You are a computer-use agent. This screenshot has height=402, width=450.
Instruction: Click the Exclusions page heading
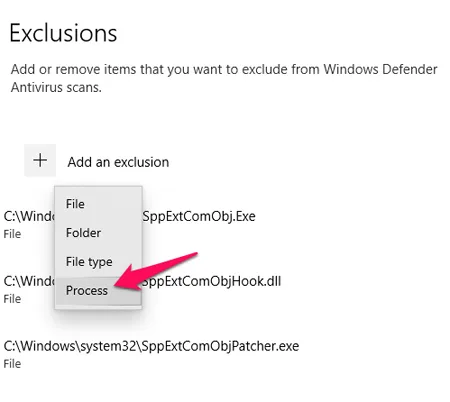click(63, 33)
